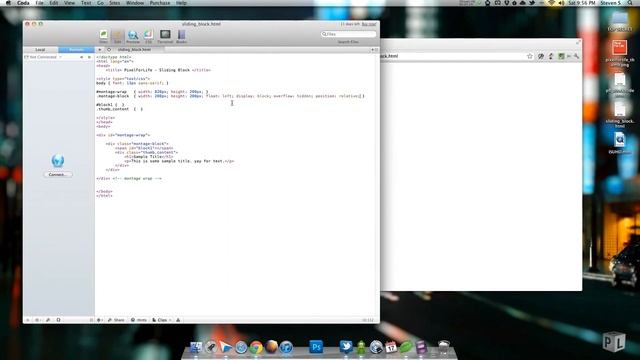This screenshot has height=360, width=640.
Task: Switch to the Remote files tab
Action: pos(76,50)
